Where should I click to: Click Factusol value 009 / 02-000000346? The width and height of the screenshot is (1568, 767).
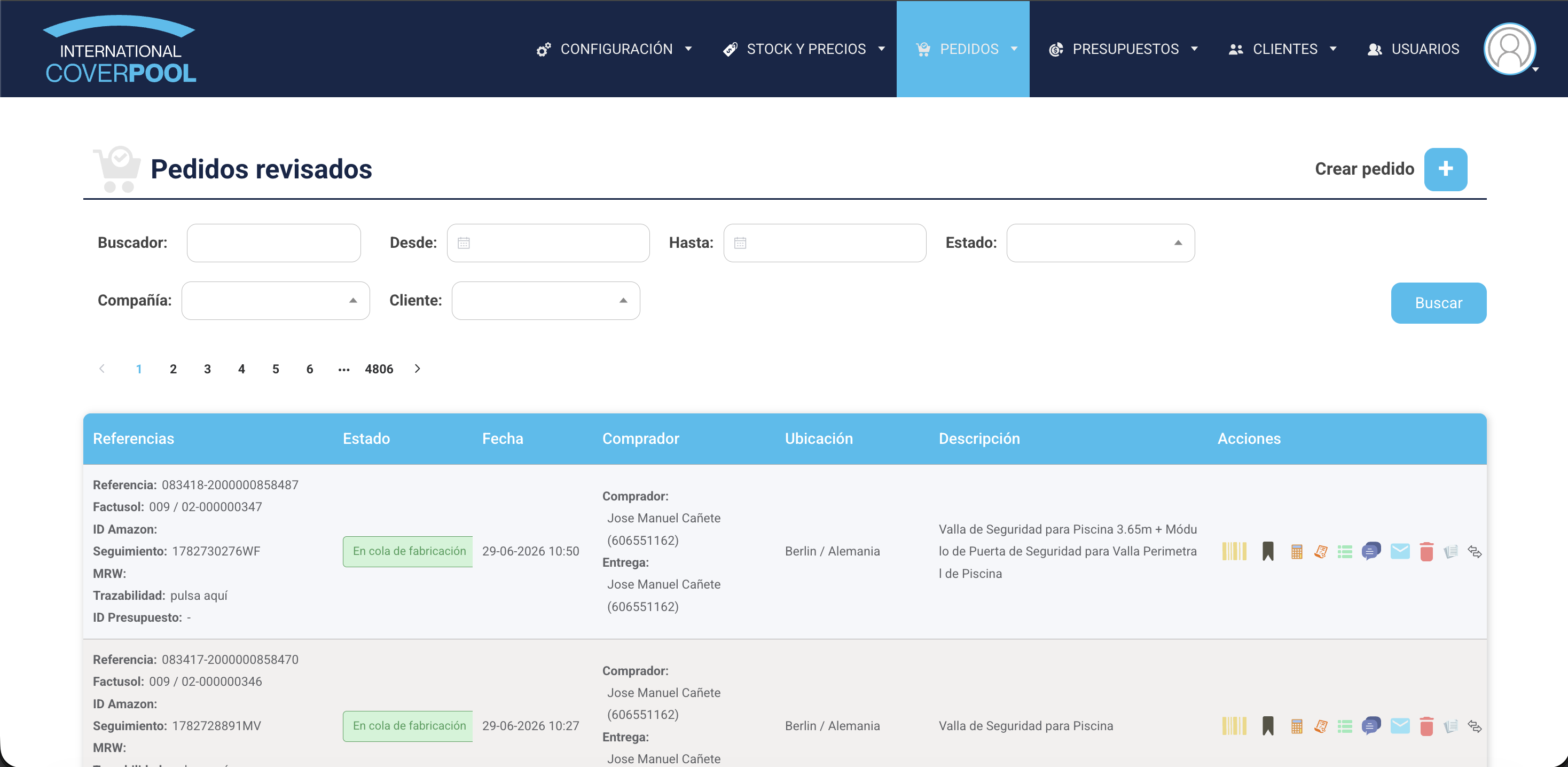point(206,682)
